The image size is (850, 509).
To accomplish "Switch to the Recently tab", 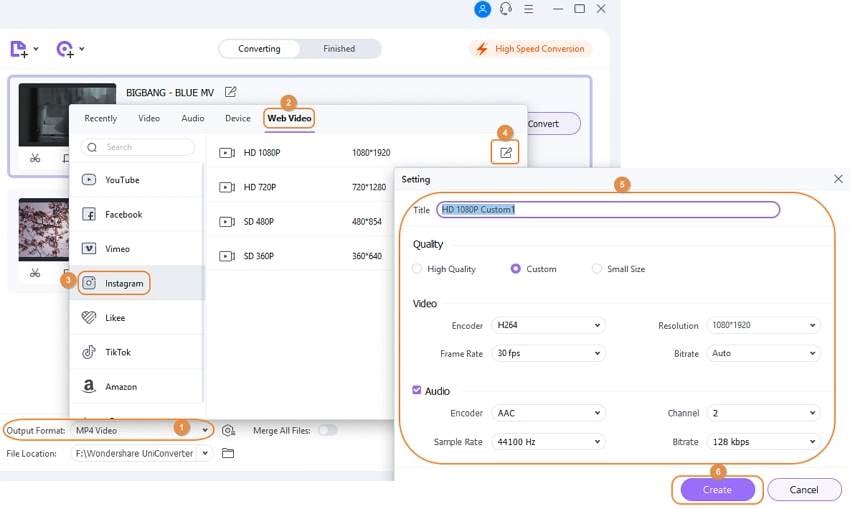I will 101,118.
